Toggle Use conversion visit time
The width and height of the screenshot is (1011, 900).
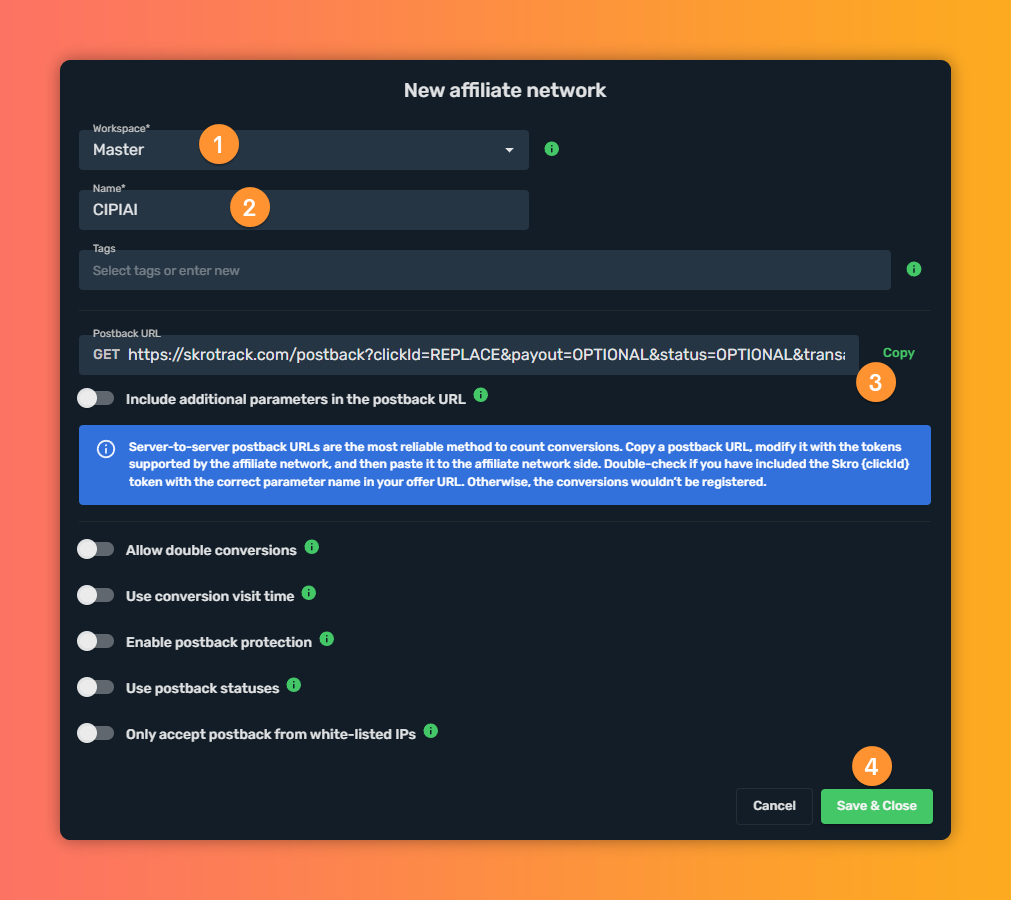coord(95,595)
